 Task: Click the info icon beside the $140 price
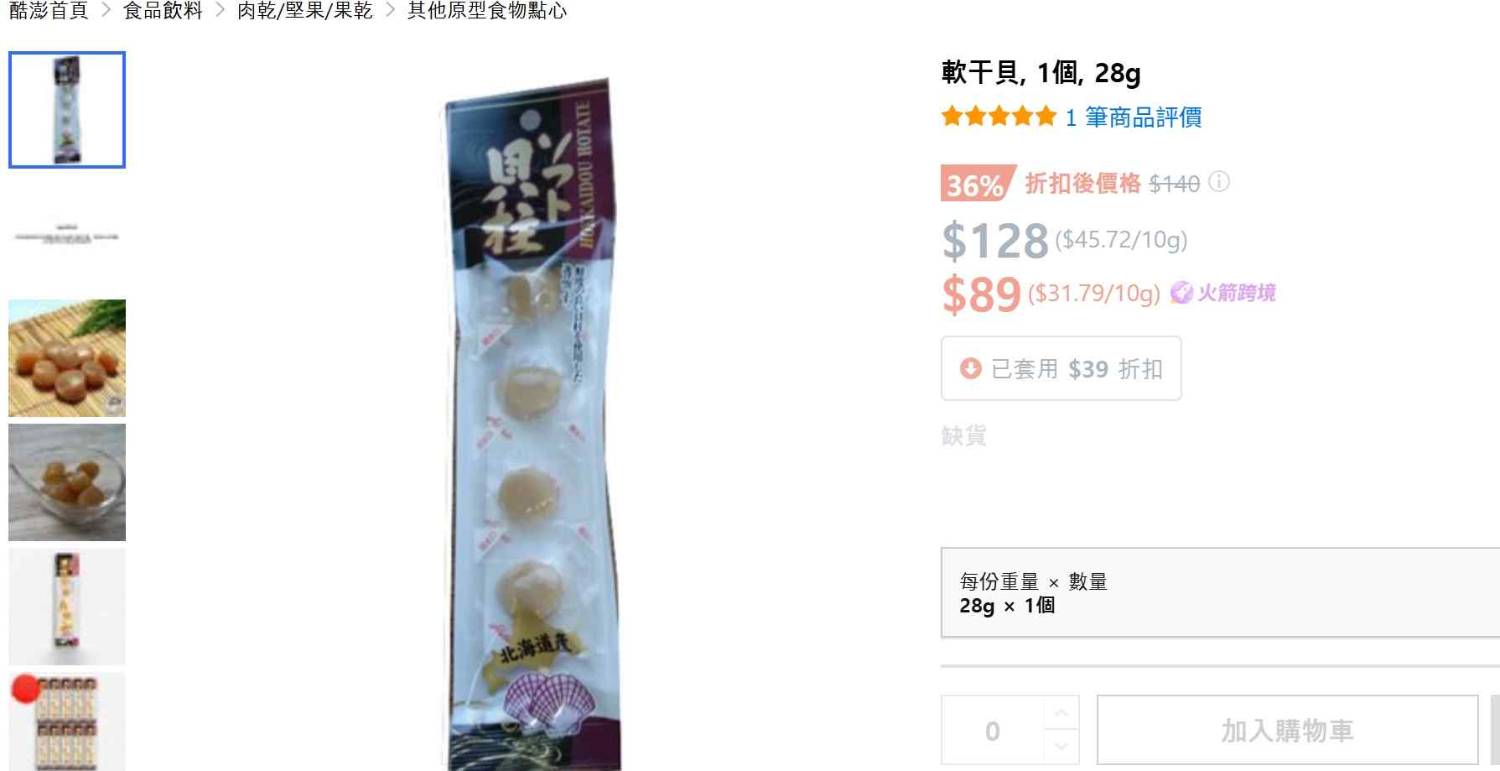click(1219, 183)
